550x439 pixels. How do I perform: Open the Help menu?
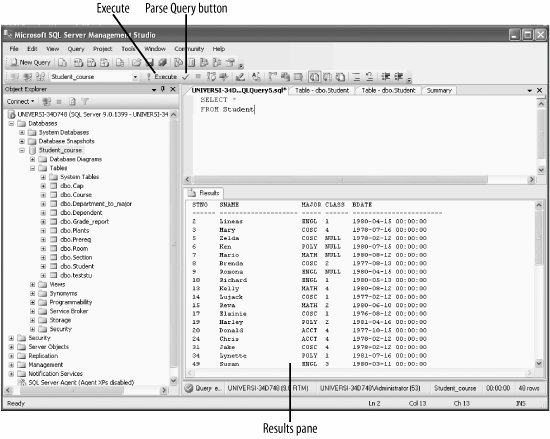click(219, 49)
